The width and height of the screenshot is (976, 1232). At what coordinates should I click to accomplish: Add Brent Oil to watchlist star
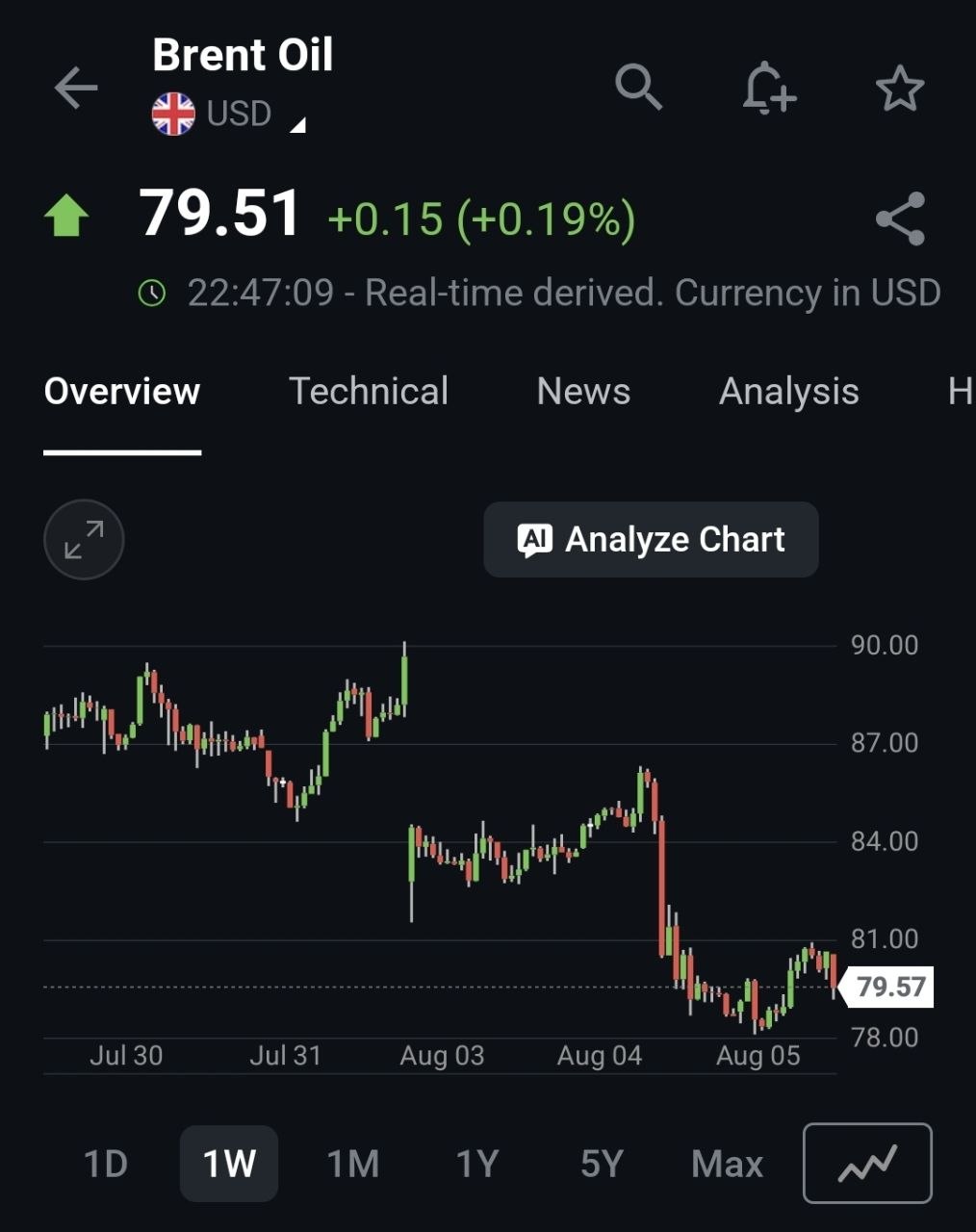(x=900, y=89)
